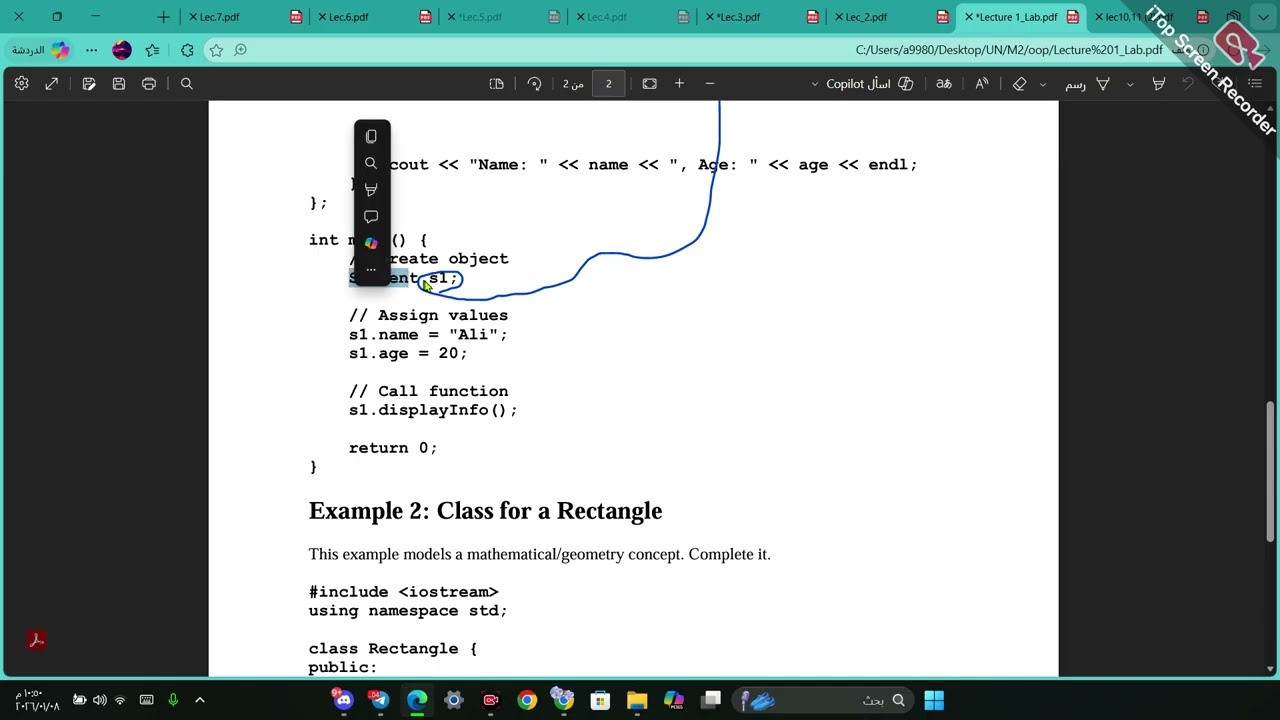Open Task View on taskbar
The width and height of the screenshot is (1280, 720).
[711, 700]
